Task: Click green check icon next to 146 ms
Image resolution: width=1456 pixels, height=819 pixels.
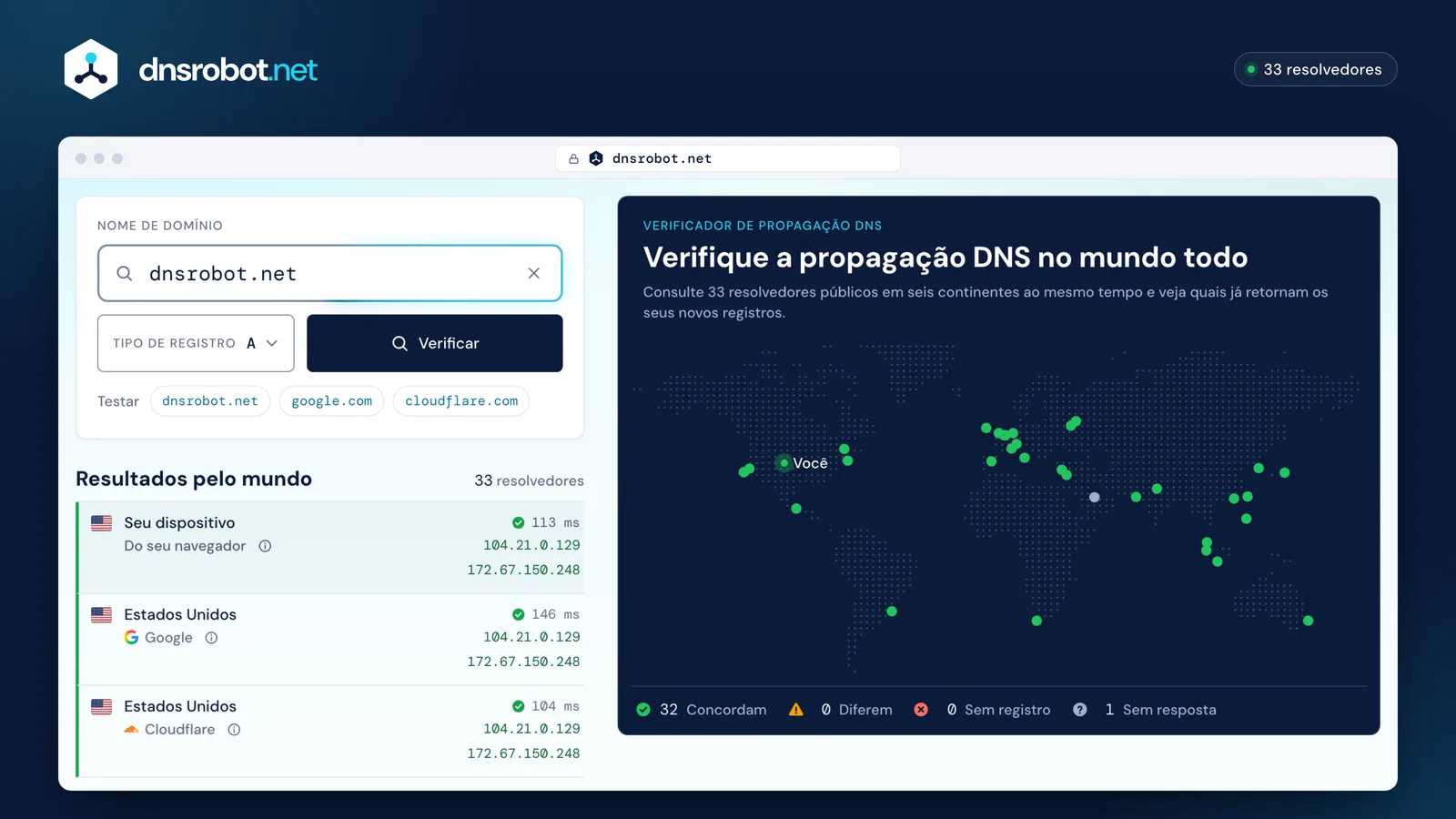Action: click(x=518, y=614)
